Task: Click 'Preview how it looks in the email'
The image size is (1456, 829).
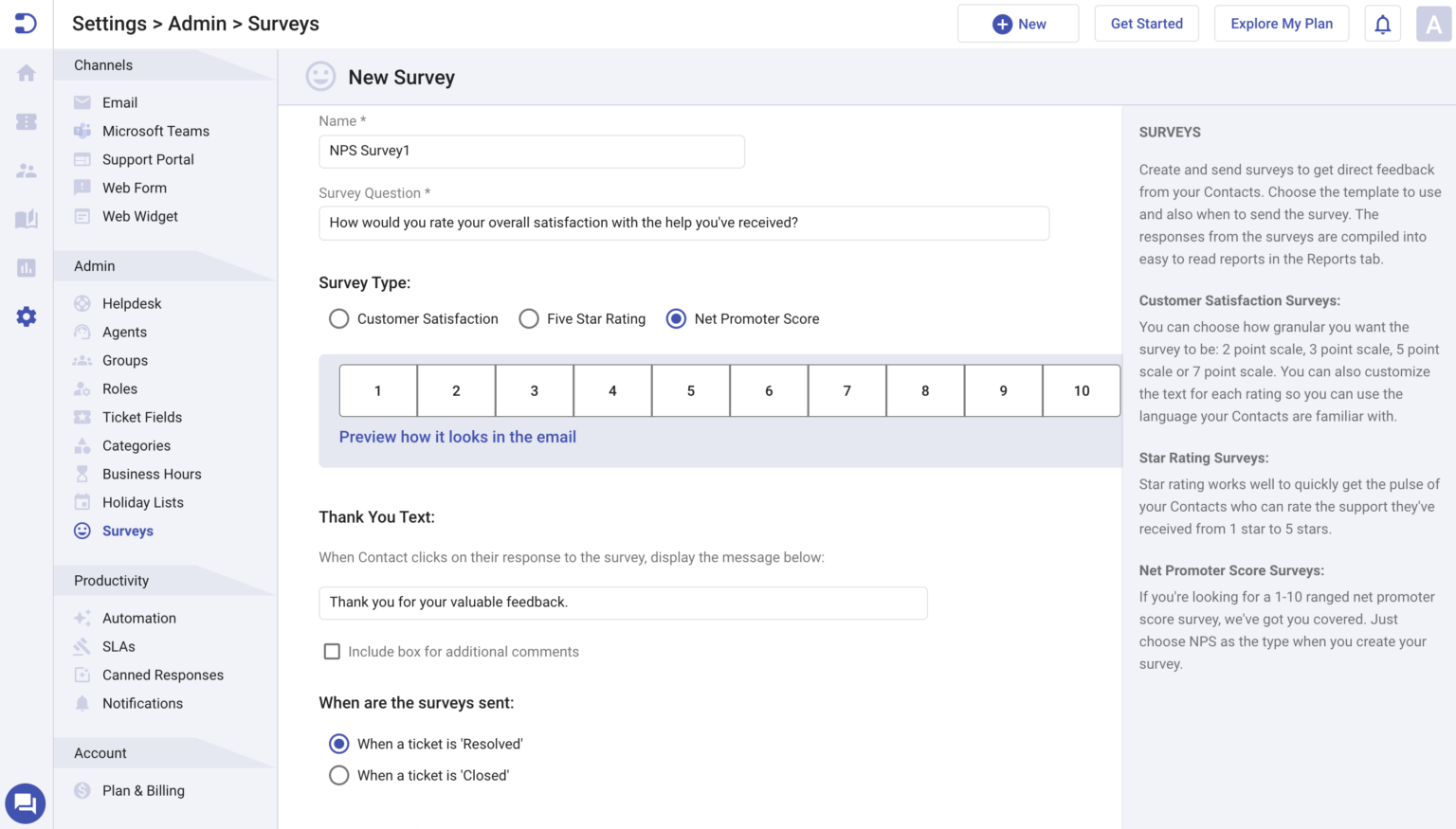Action: click(458, 437)
